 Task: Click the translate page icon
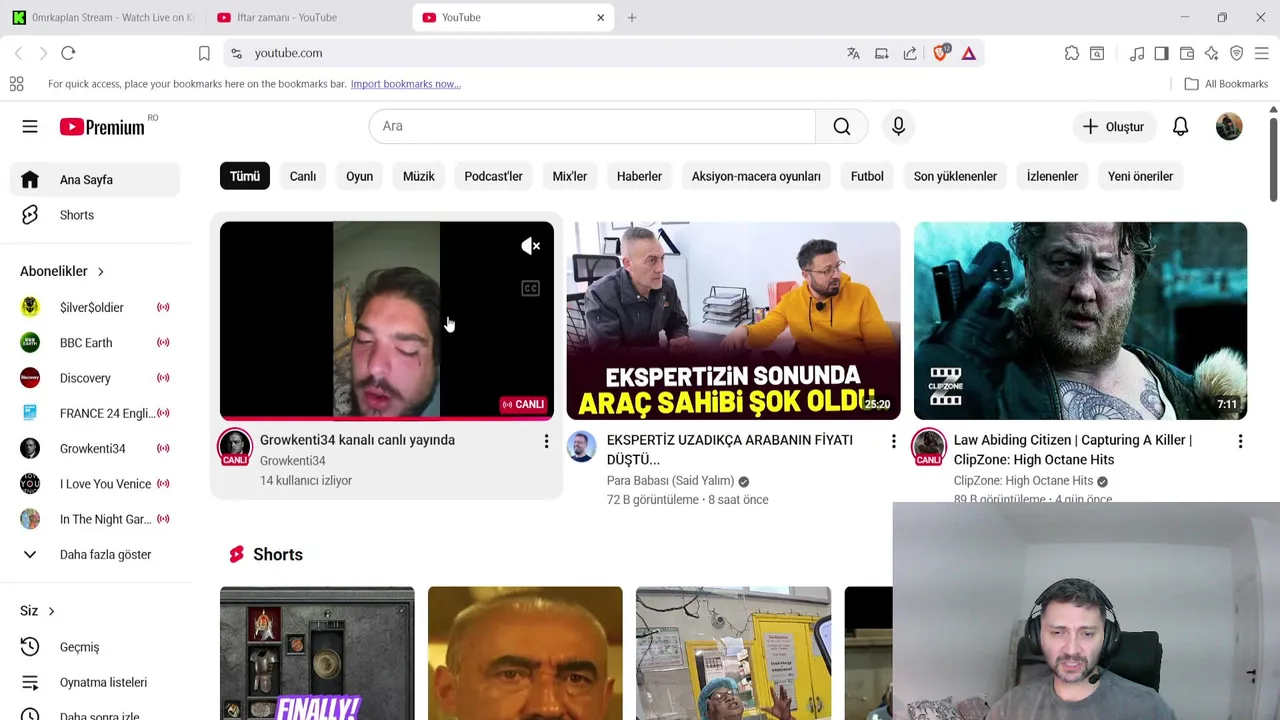[853, 53]
